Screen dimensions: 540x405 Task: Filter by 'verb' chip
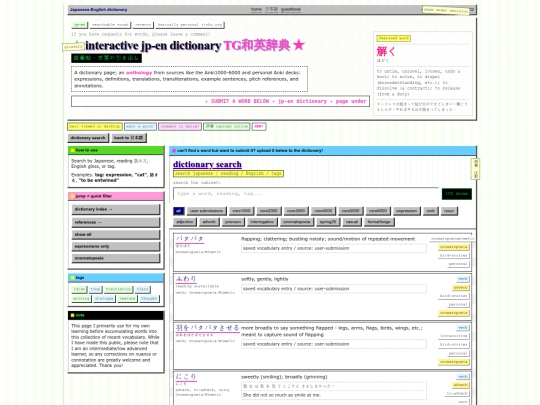[x=430, y=211]
